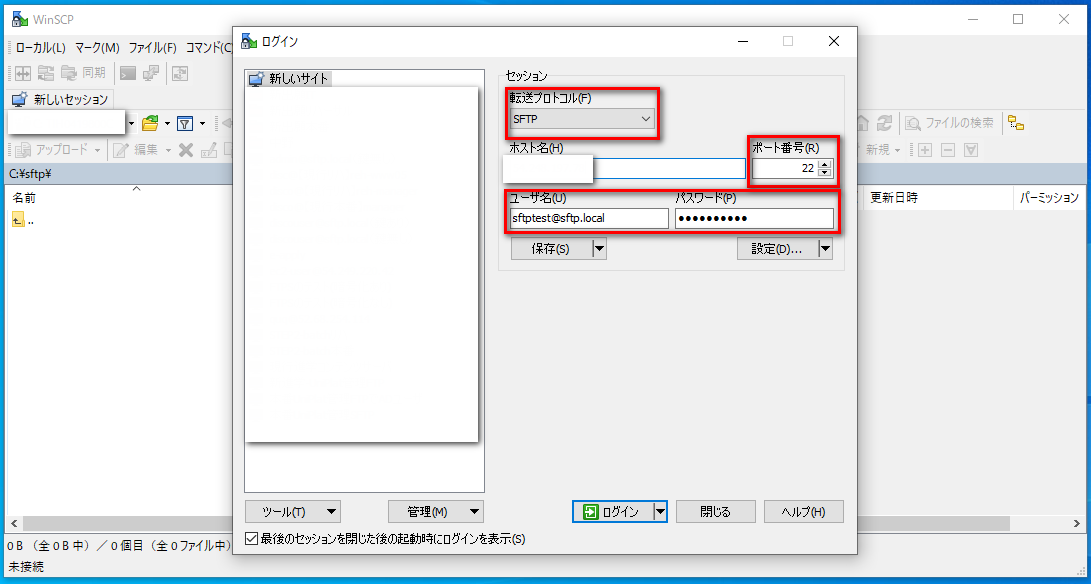The image size is (1091, 584).
Task: Expand the filter funnel dropdown arrow
Action: (202, 124)
